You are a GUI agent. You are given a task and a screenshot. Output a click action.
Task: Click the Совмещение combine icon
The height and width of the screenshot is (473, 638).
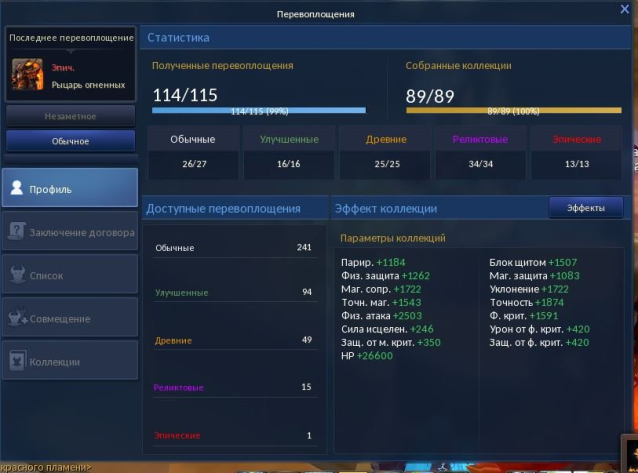(17, 318)
